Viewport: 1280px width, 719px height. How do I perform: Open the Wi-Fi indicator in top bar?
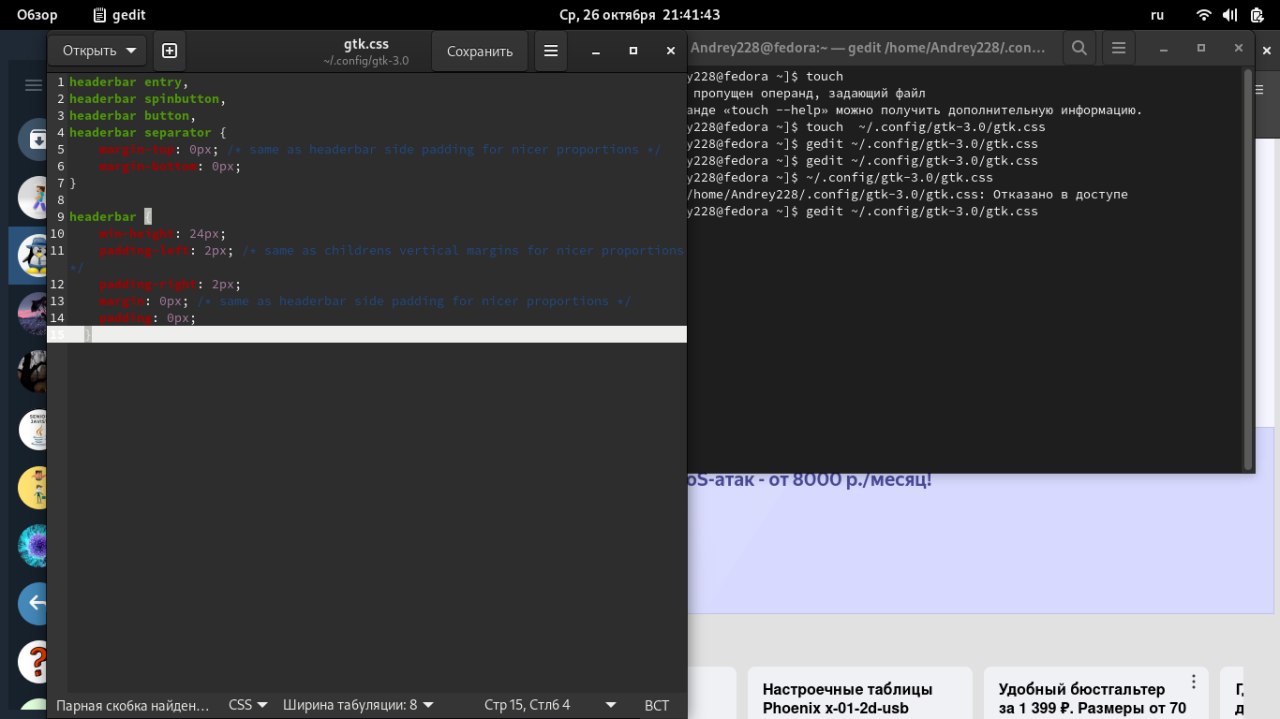click(1204, 15)
